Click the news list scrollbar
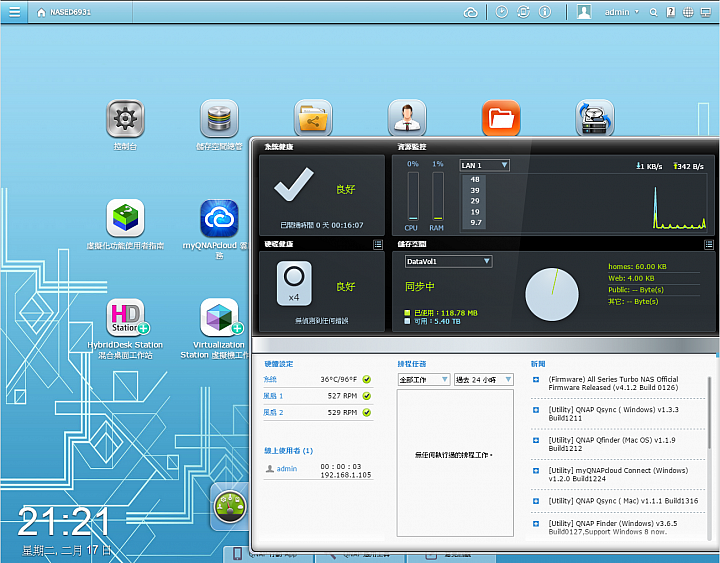 (x=709, y=413)
